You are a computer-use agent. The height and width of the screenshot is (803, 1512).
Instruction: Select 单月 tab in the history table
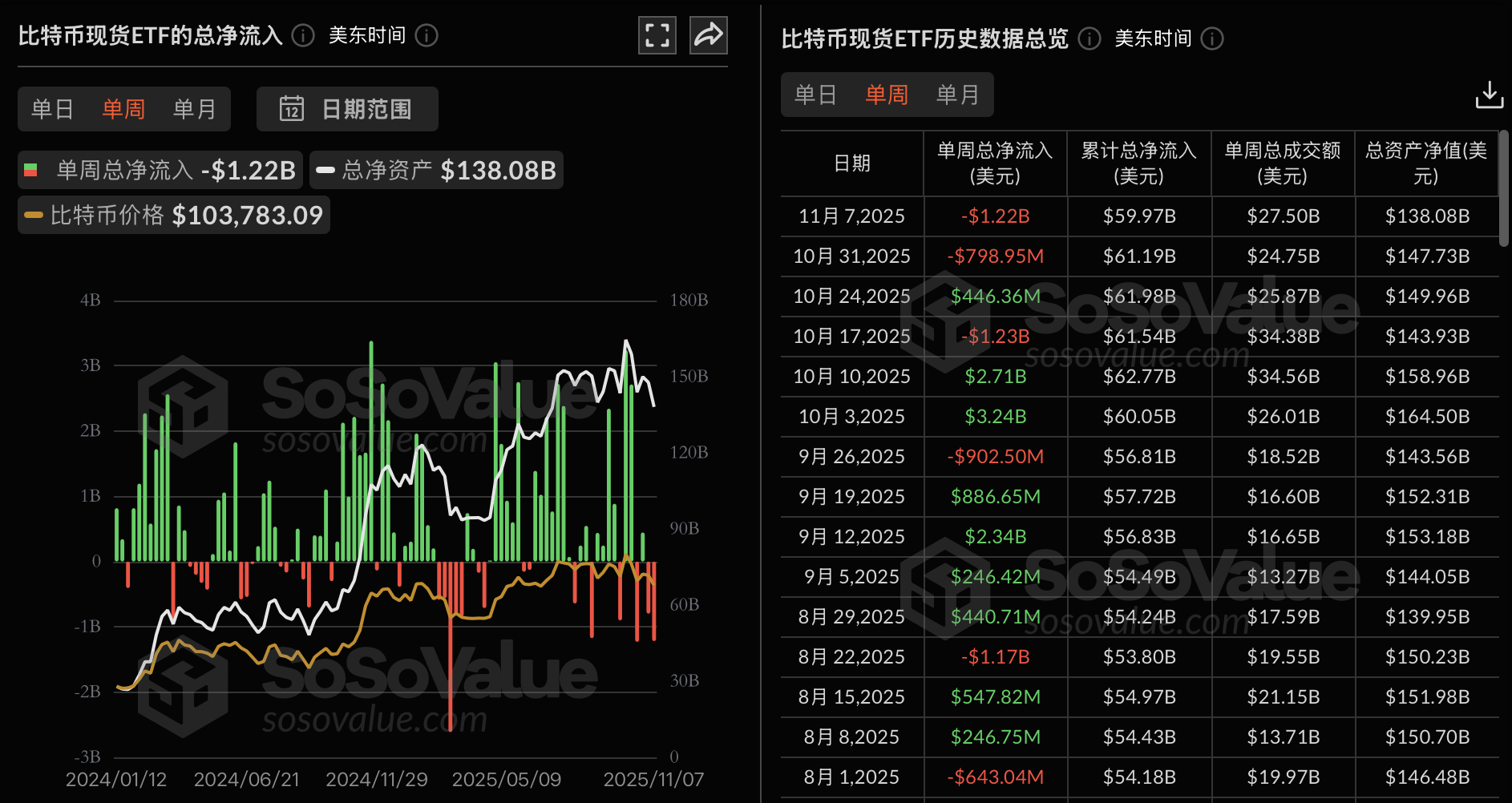pyautogui.click(x=958, y=94)
